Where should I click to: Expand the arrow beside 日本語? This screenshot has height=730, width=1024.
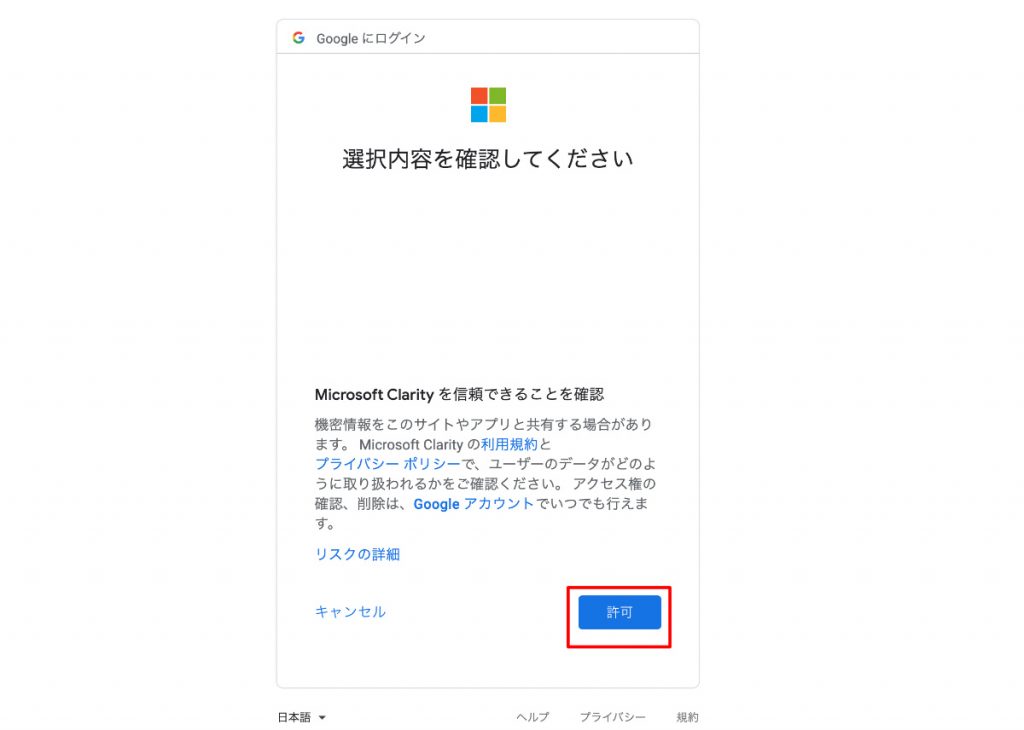(x=322, y=718)
